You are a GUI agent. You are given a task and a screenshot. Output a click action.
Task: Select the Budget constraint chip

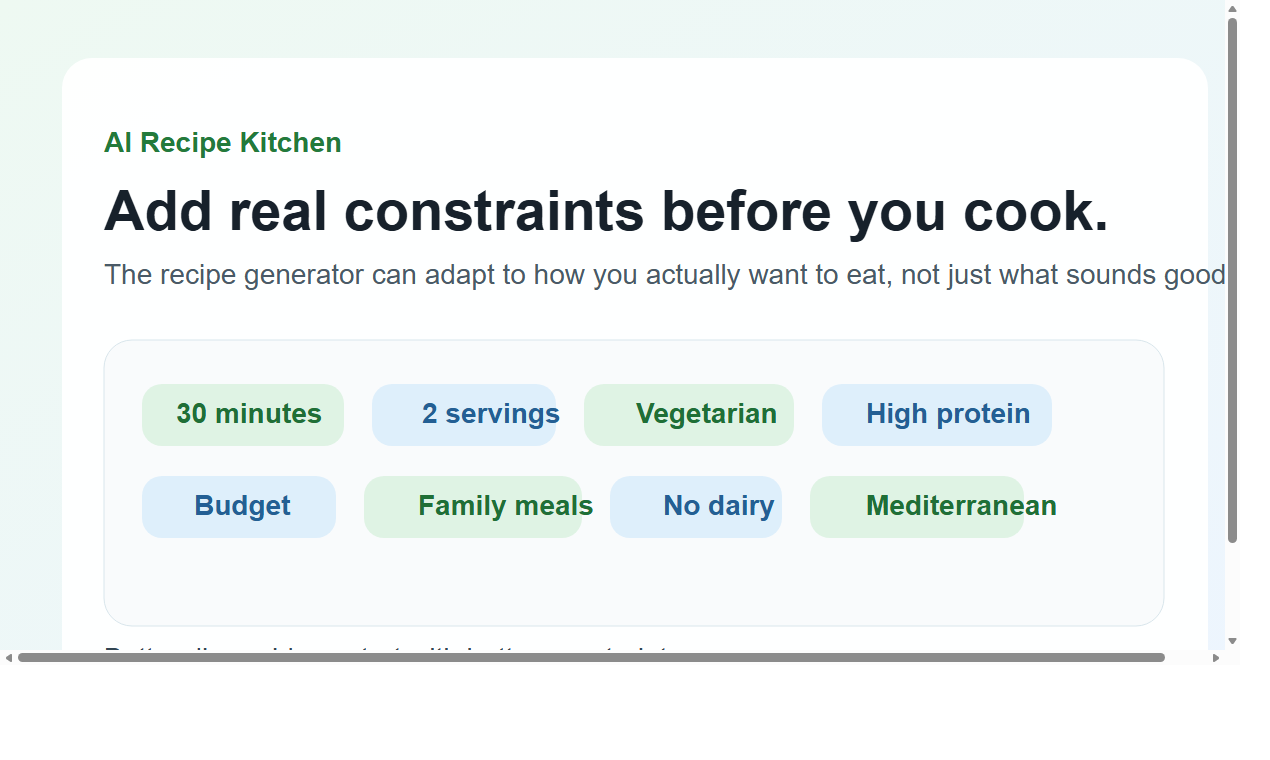(x=239, y=506)
